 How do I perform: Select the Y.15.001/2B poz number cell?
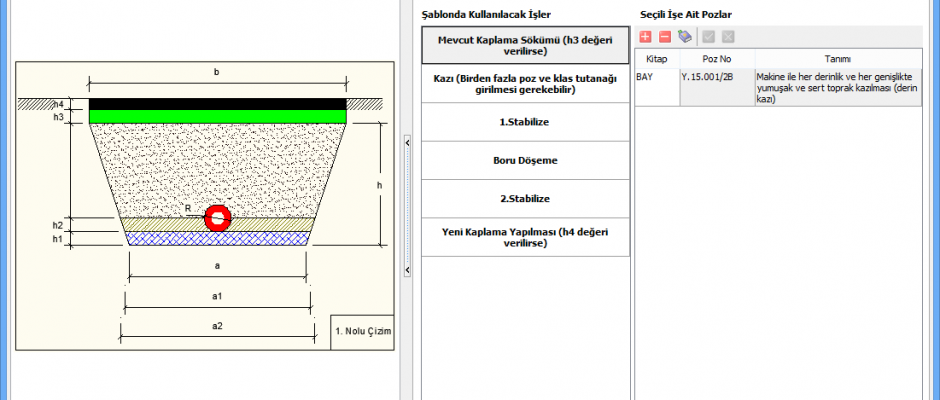click(712, 76)
